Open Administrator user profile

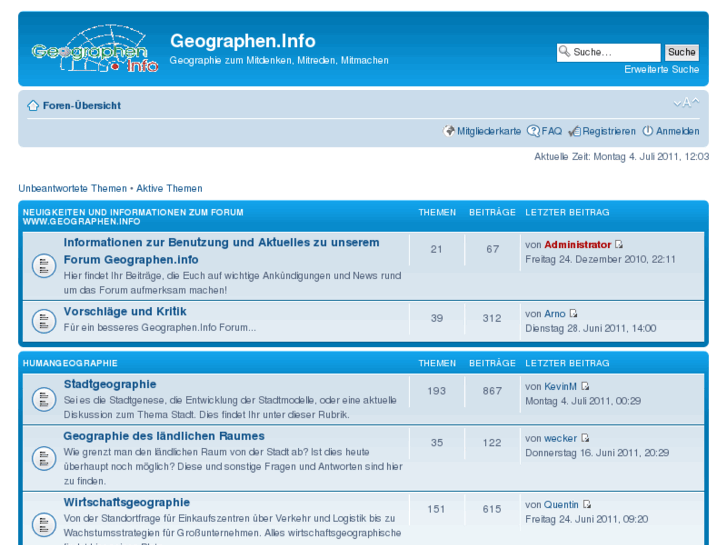pos(578,244)
